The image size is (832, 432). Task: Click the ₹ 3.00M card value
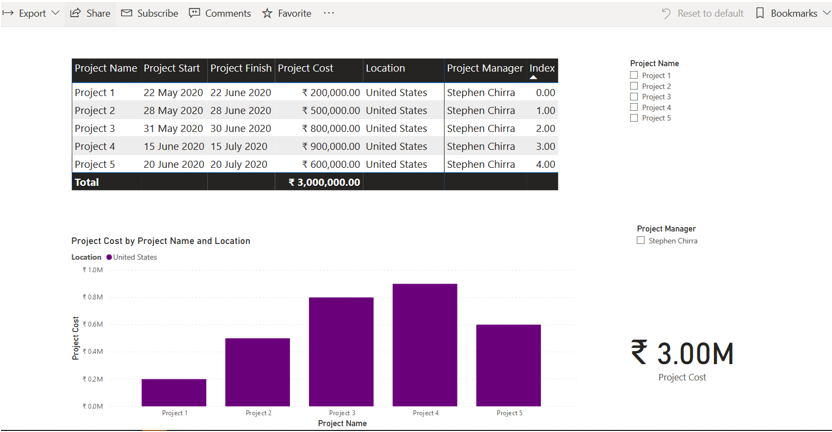682,353
